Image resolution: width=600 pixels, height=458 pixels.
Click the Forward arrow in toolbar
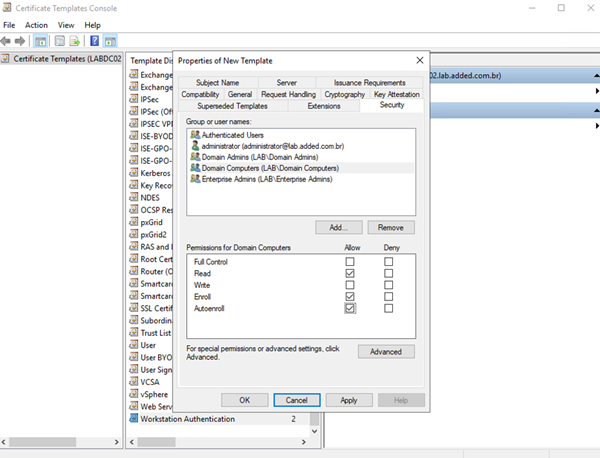(21, 41)
